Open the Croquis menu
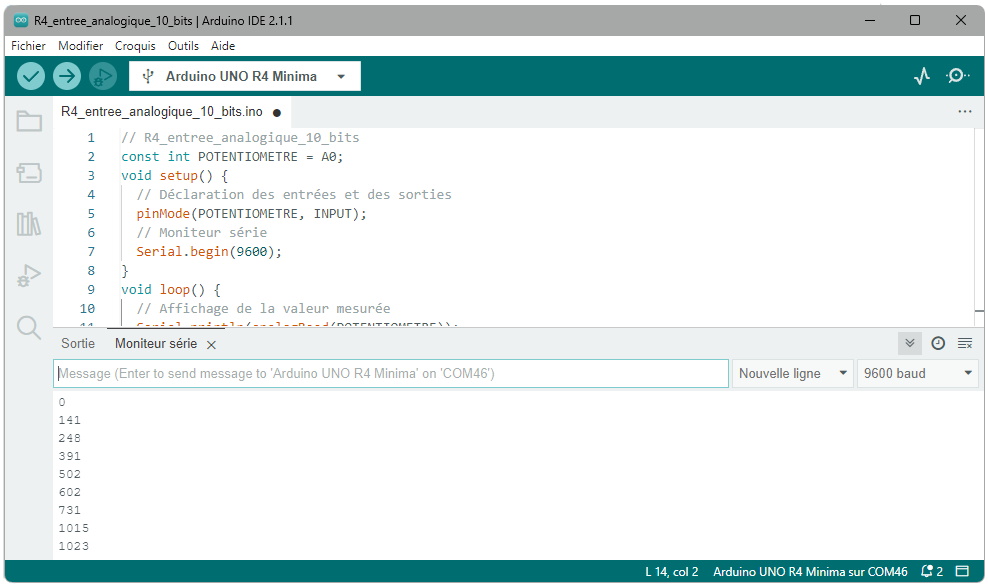Screen dimensions: 988x588 pos(135,46)
